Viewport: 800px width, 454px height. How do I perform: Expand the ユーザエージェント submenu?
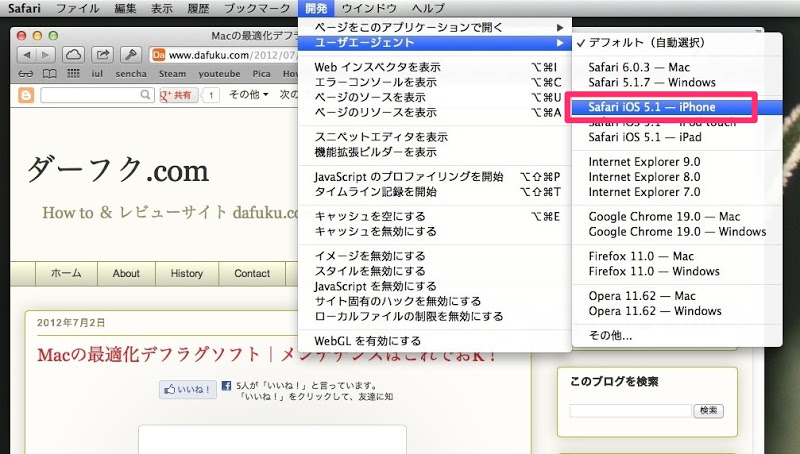[x=435, y=43]
